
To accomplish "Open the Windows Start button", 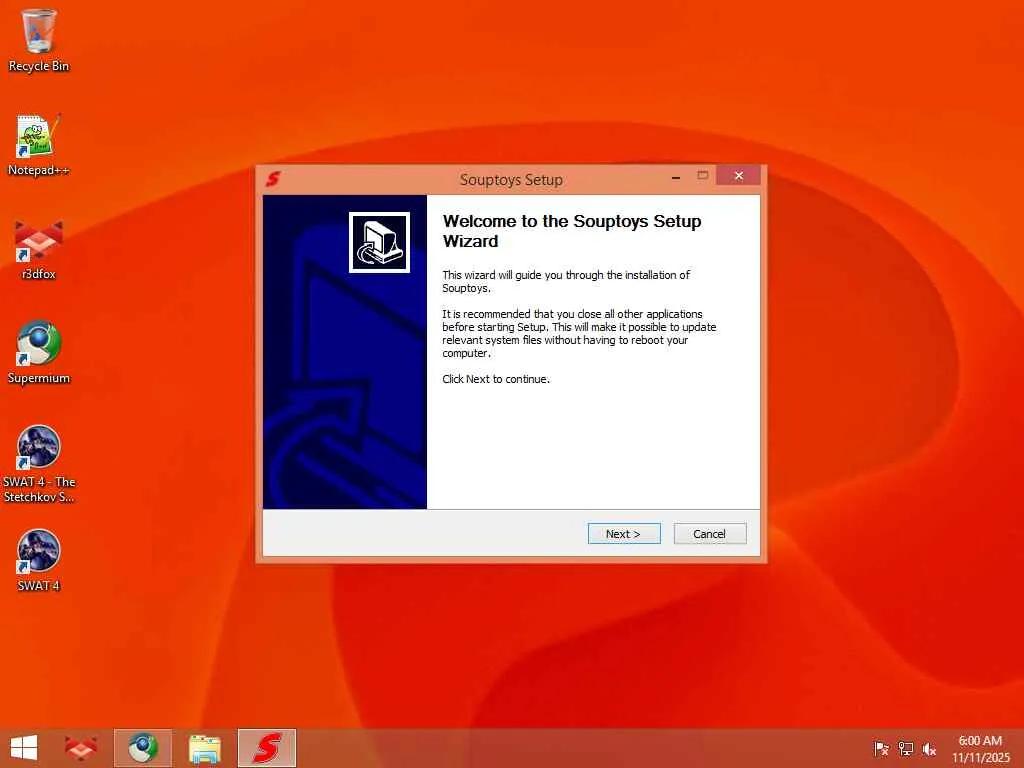I will (x=24, y=748).
